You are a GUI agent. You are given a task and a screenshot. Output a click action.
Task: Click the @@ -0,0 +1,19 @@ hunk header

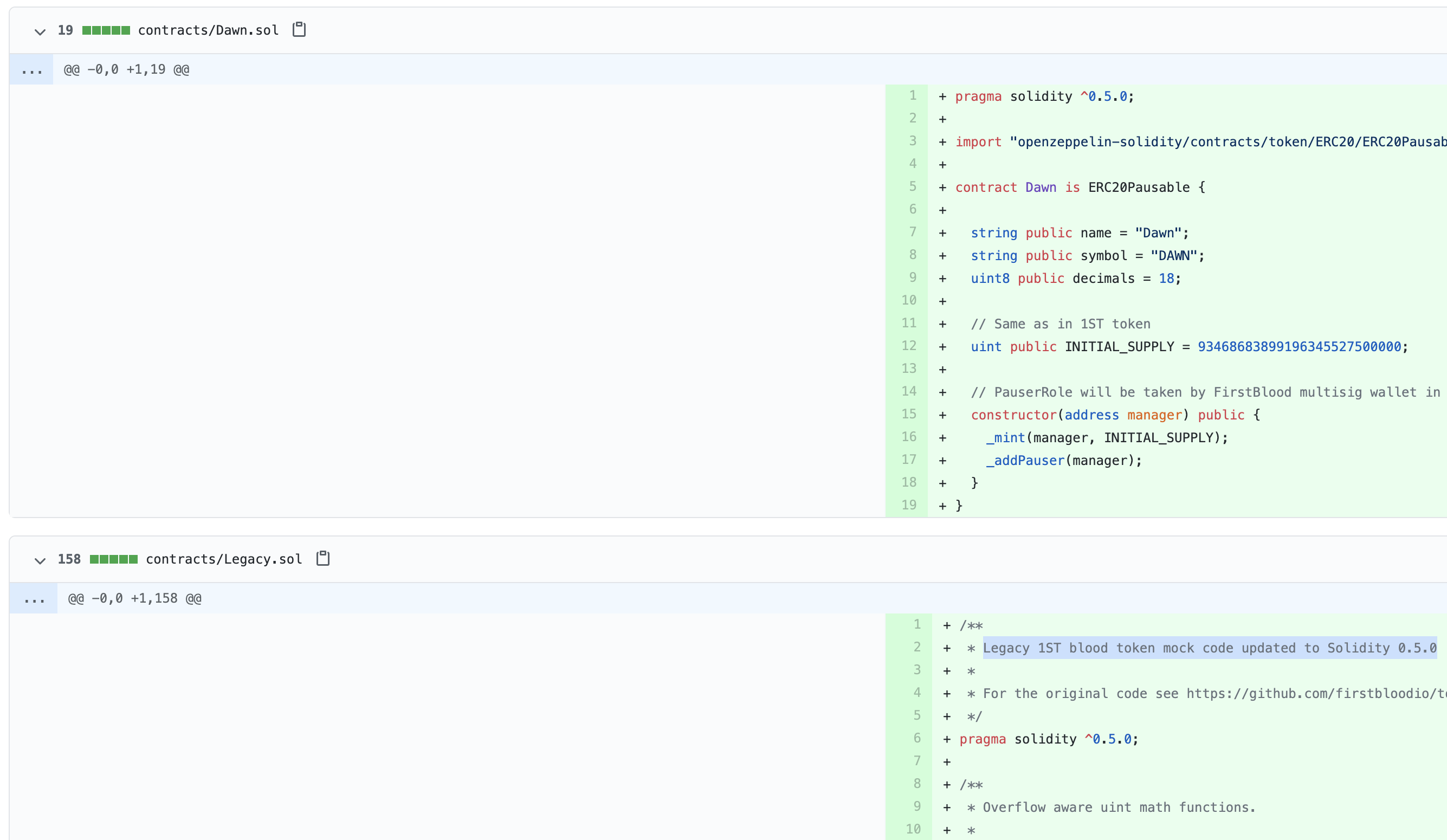[x=126, y=70]
